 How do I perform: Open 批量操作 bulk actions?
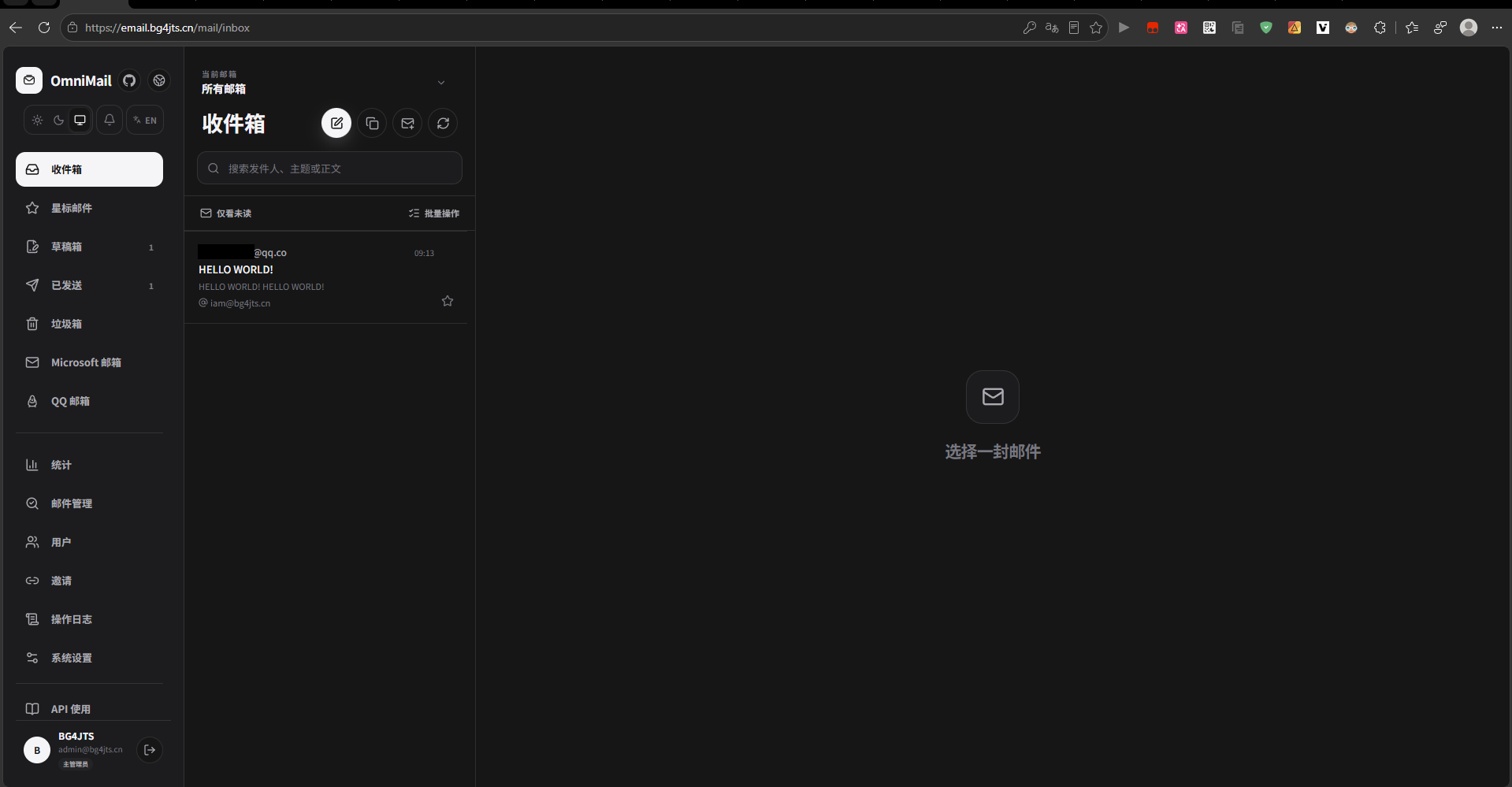434,213
